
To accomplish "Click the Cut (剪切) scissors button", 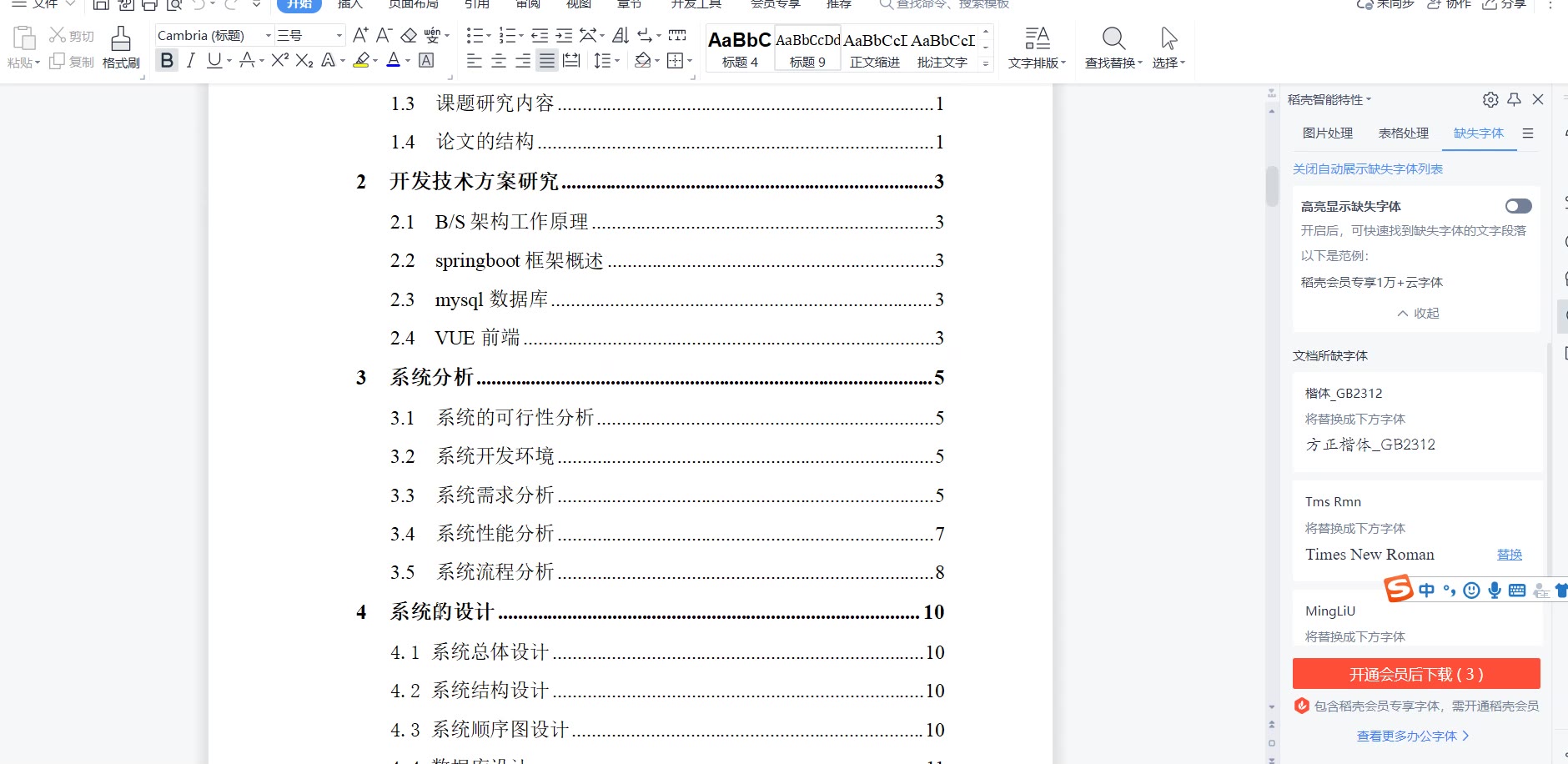I will pos(72,35).
